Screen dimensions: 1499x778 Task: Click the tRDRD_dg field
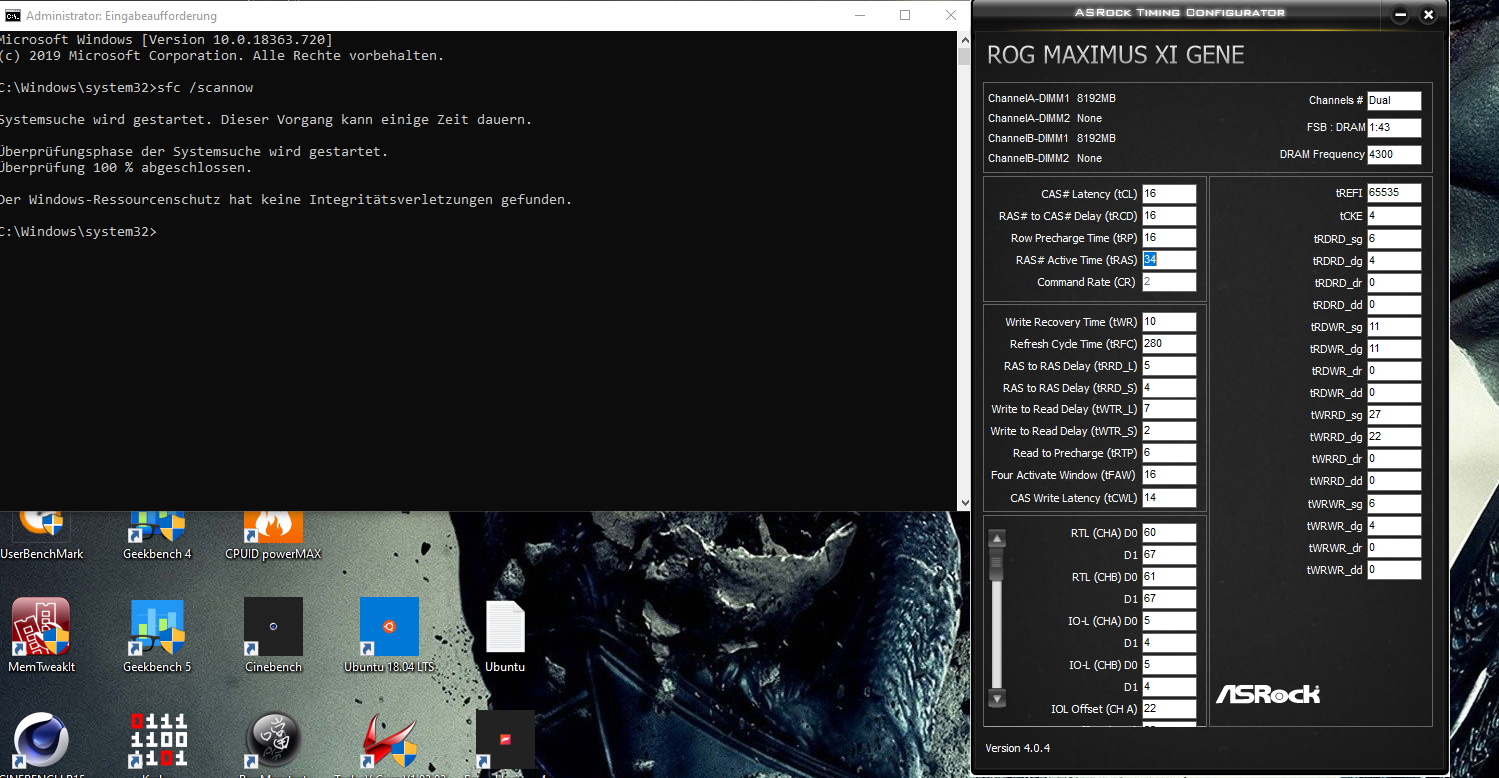click(1394, 261)
